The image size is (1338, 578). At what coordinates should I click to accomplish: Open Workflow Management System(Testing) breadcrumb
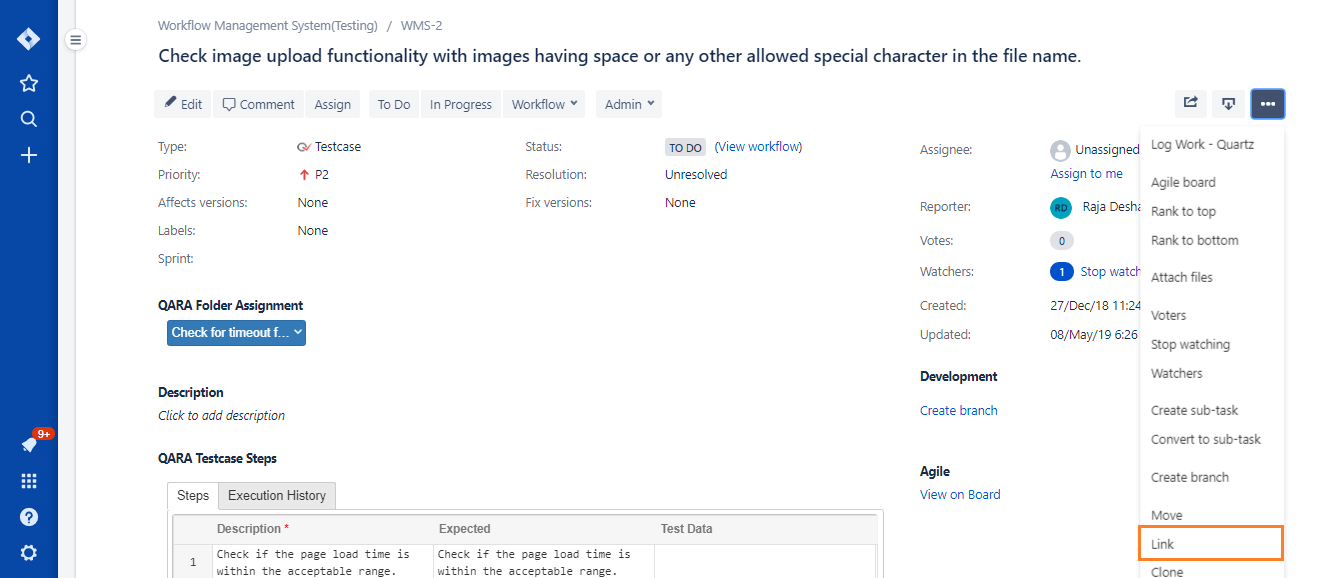tap(268, 26)
